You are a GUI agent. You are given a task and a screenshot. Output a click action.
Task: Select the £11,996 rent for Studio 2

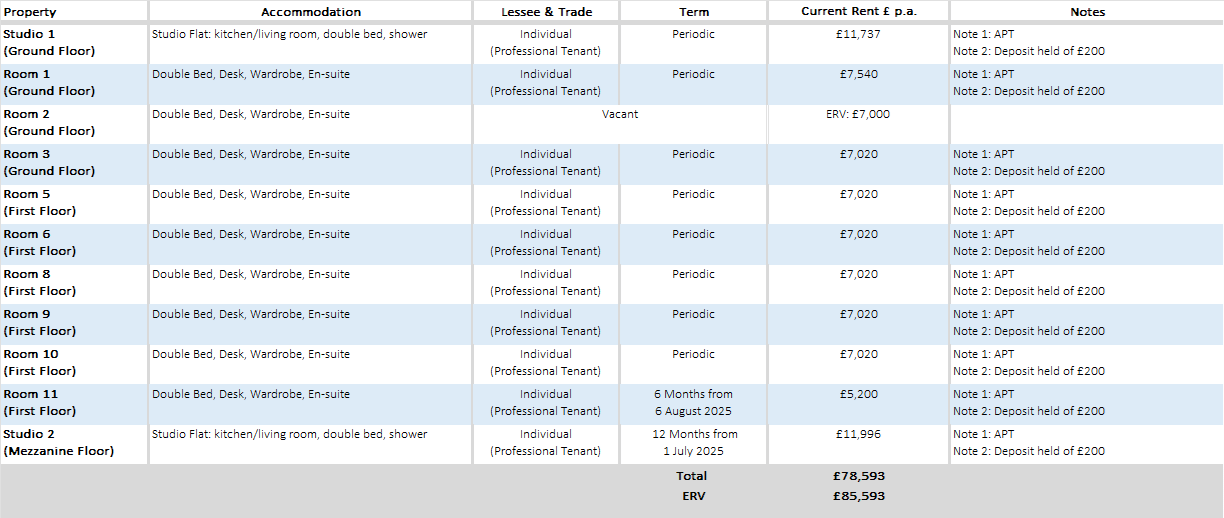point(859,434)
